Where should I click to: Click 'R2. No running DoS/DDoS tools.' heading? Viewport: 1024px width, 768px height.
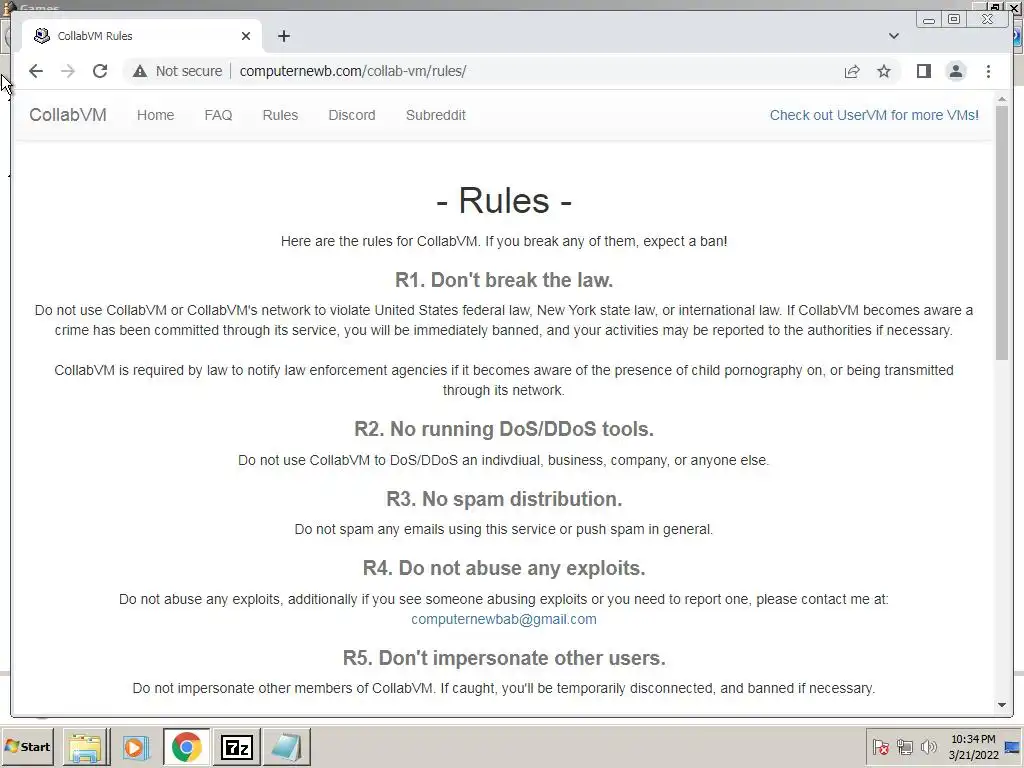click(504, 429)
